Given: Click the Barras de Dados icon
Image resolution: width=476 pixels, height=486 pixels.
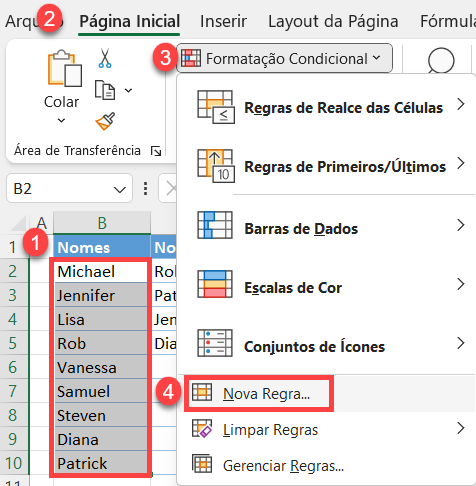Looking at the screenshot, I should (x=215, y=225).
